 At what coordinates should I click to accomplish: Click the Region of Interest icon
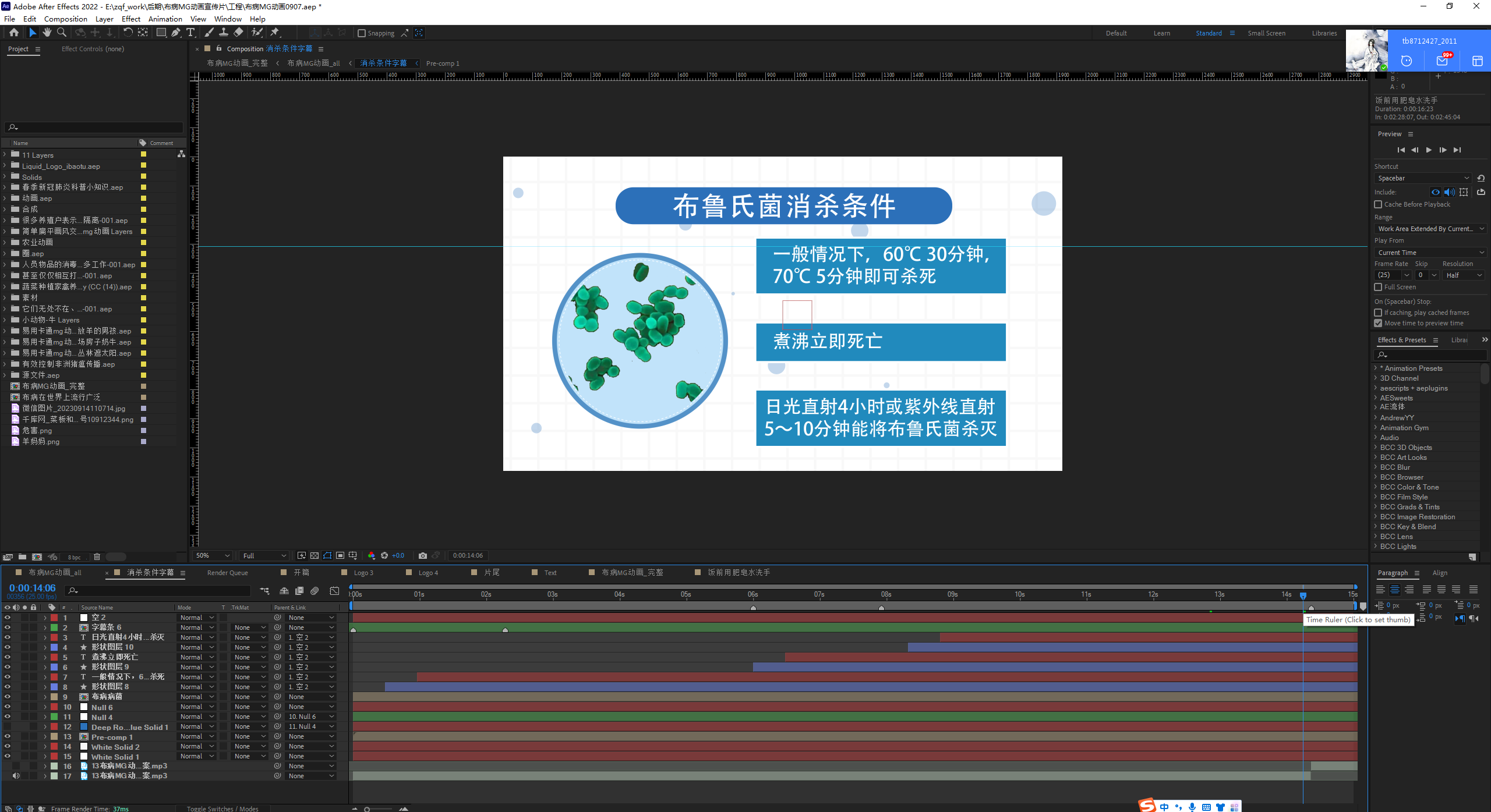click(x=340, y=555)
